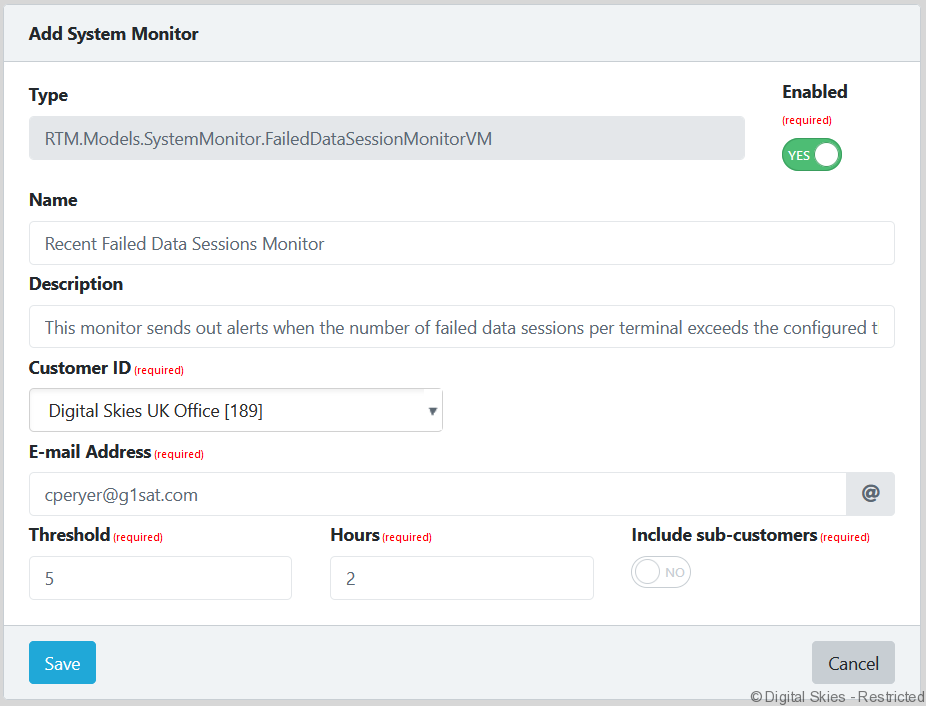Click the Threshold value field
Image resolution: width=926 pixels, height=706 pixels.
pos(160,578)
